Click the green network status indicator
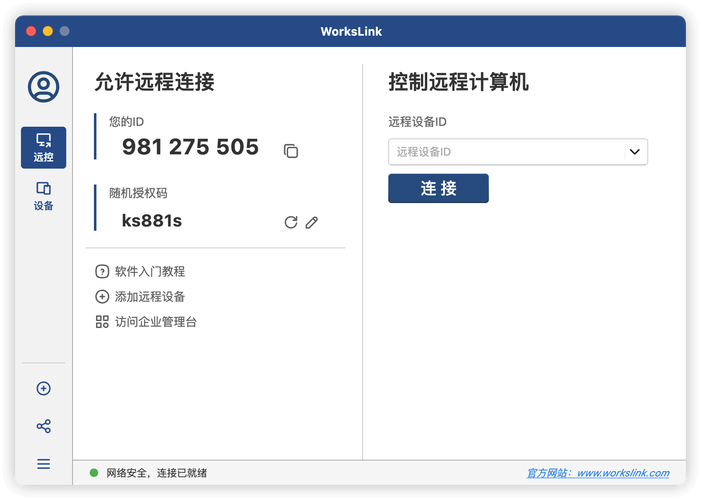 point(94,473)
